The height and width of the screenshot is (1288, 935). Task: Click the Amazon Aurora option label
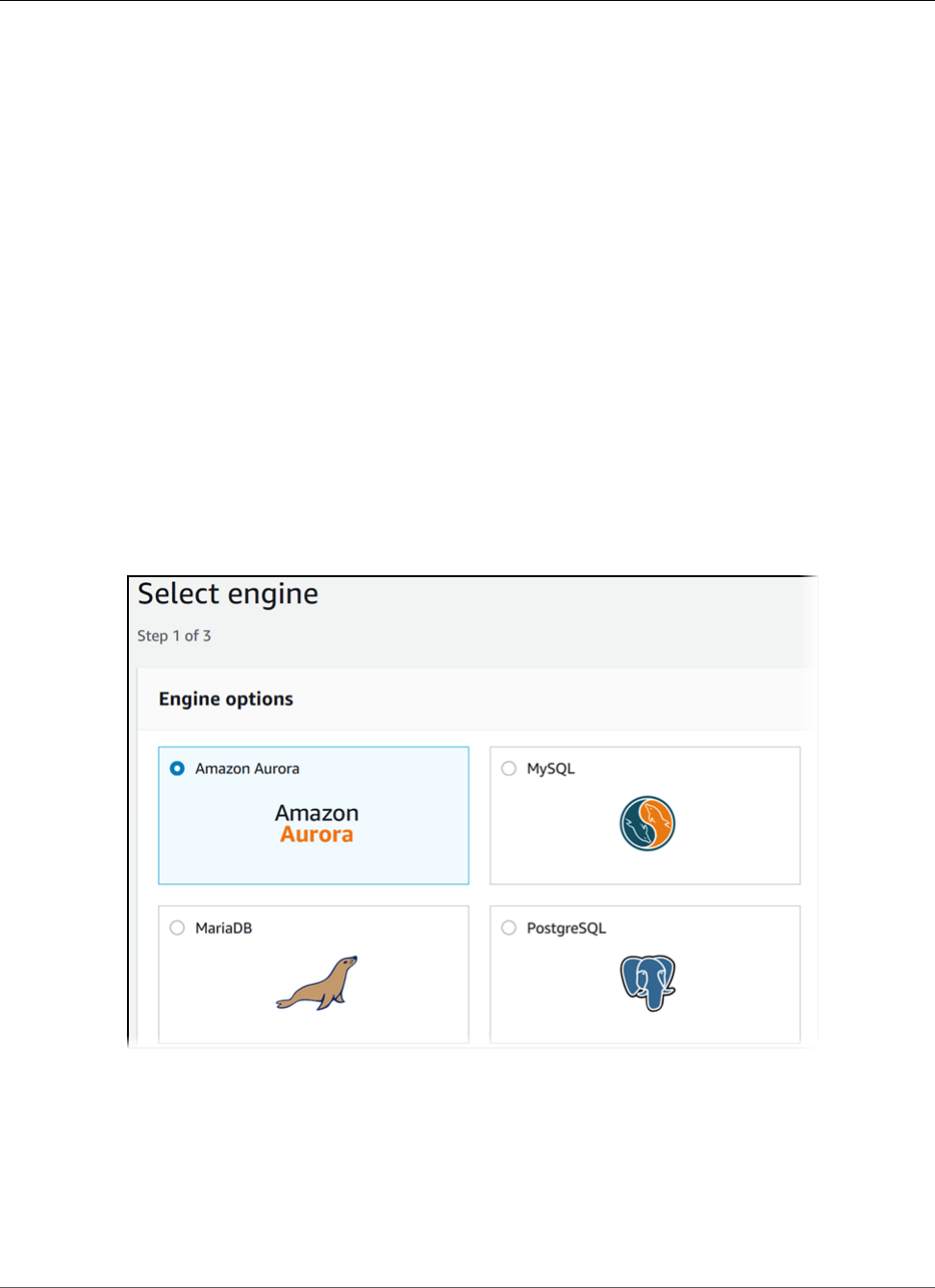coord(247,769)
